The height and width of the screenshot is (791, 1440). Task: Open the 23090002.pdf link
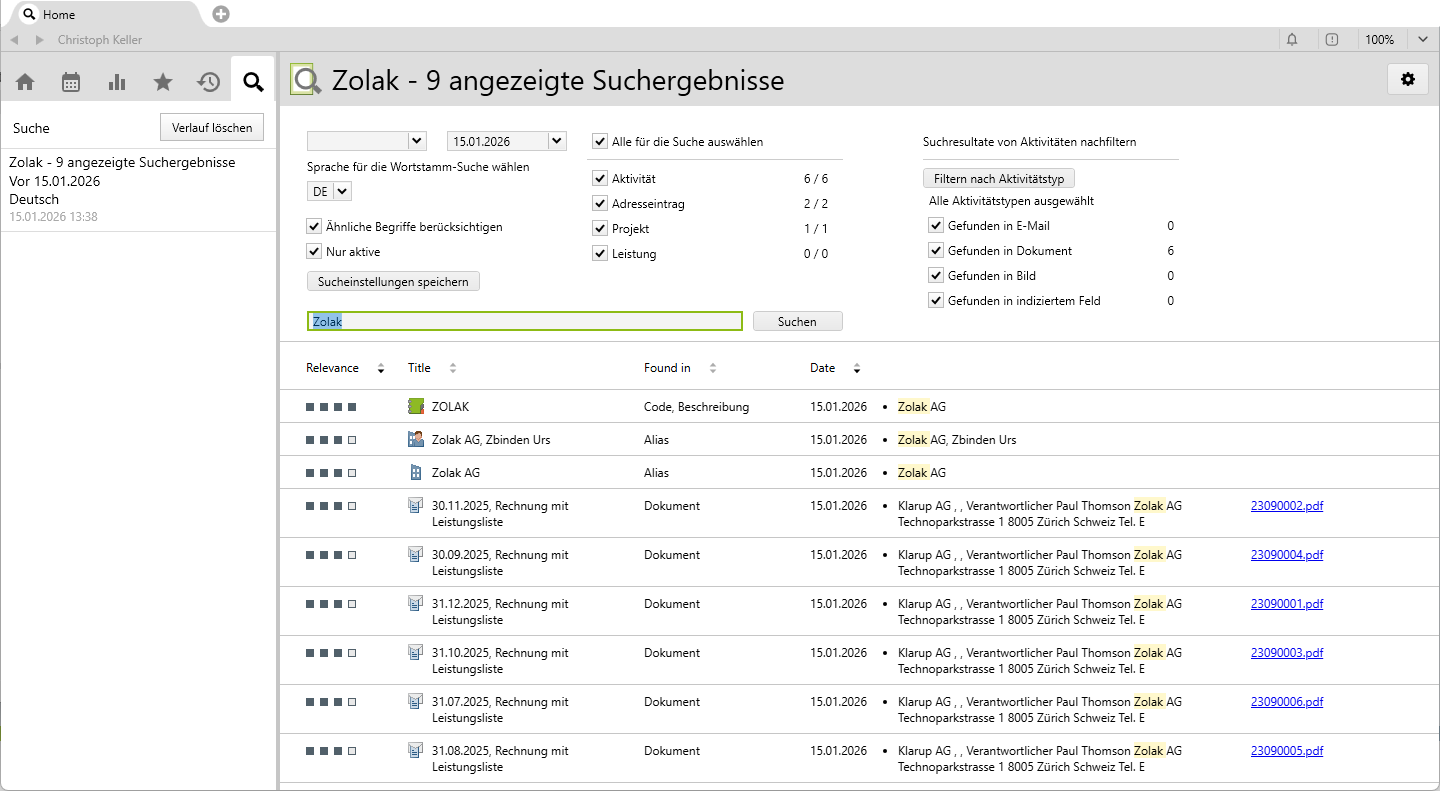[1286, 506]
